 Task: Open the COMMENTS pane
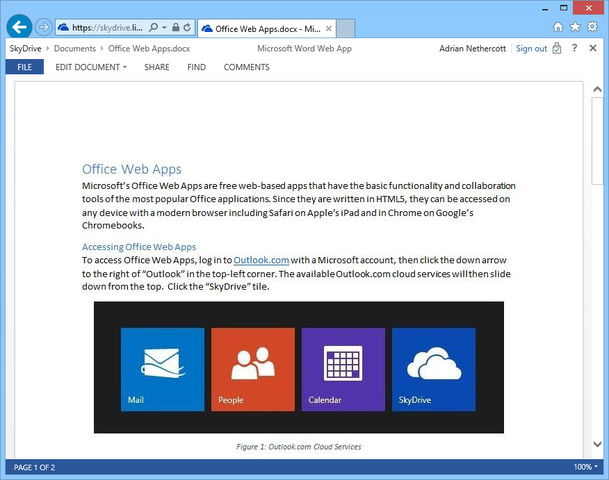pyautogui.click(x=246, y=67)
